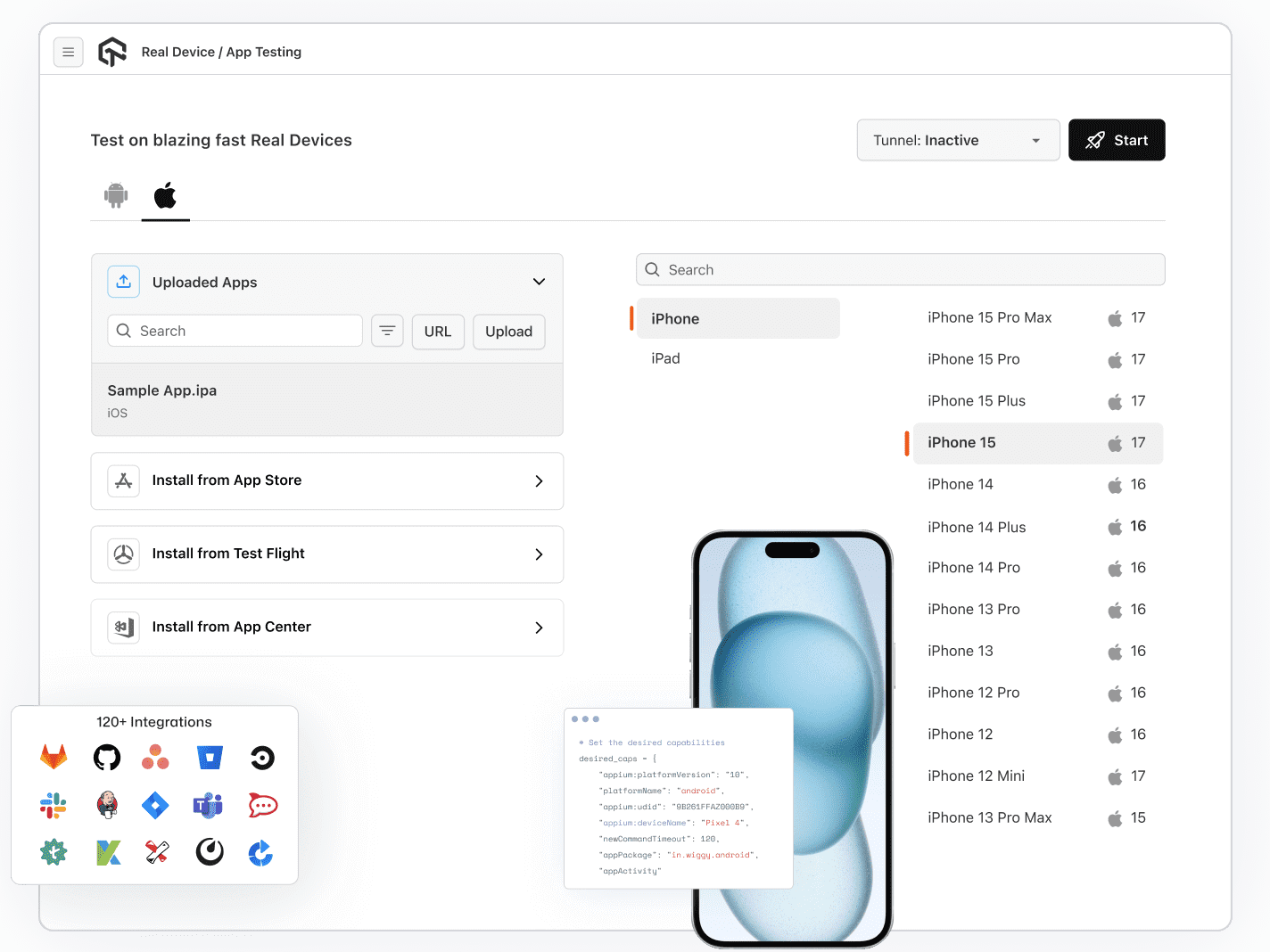Select the Jenkins integration icon
Screen dimensions: 1270x952
[107, 805]
